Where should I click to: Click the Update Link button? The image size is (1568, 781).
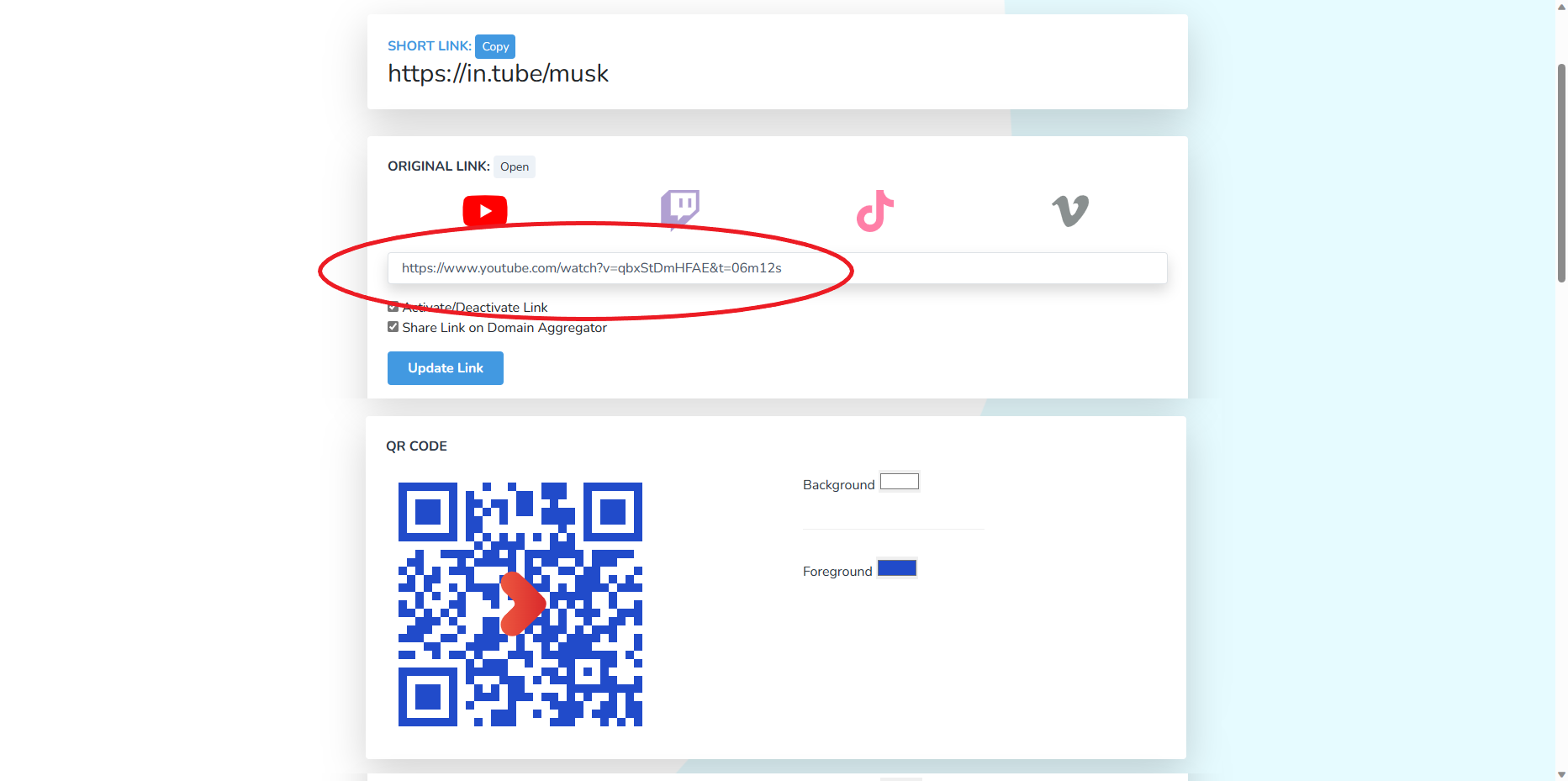tap(446, 368)
